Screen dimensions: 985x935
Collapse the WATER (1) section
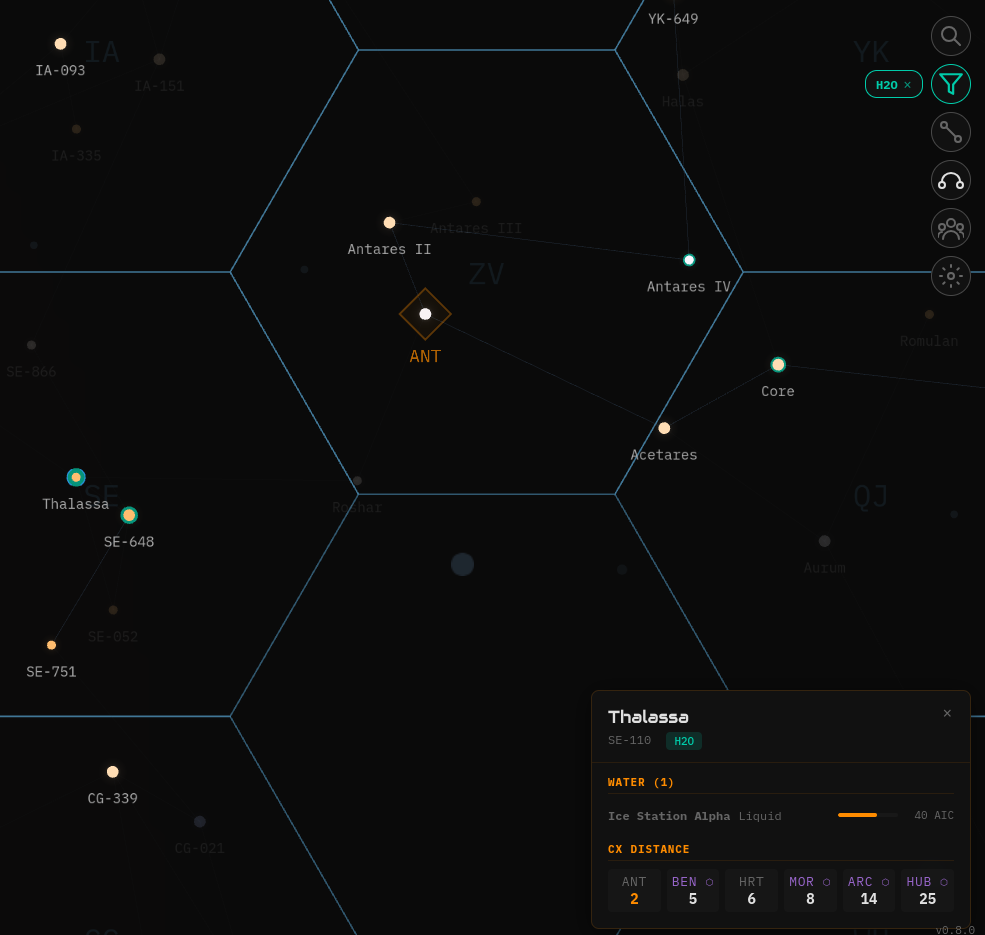(640, 782)
